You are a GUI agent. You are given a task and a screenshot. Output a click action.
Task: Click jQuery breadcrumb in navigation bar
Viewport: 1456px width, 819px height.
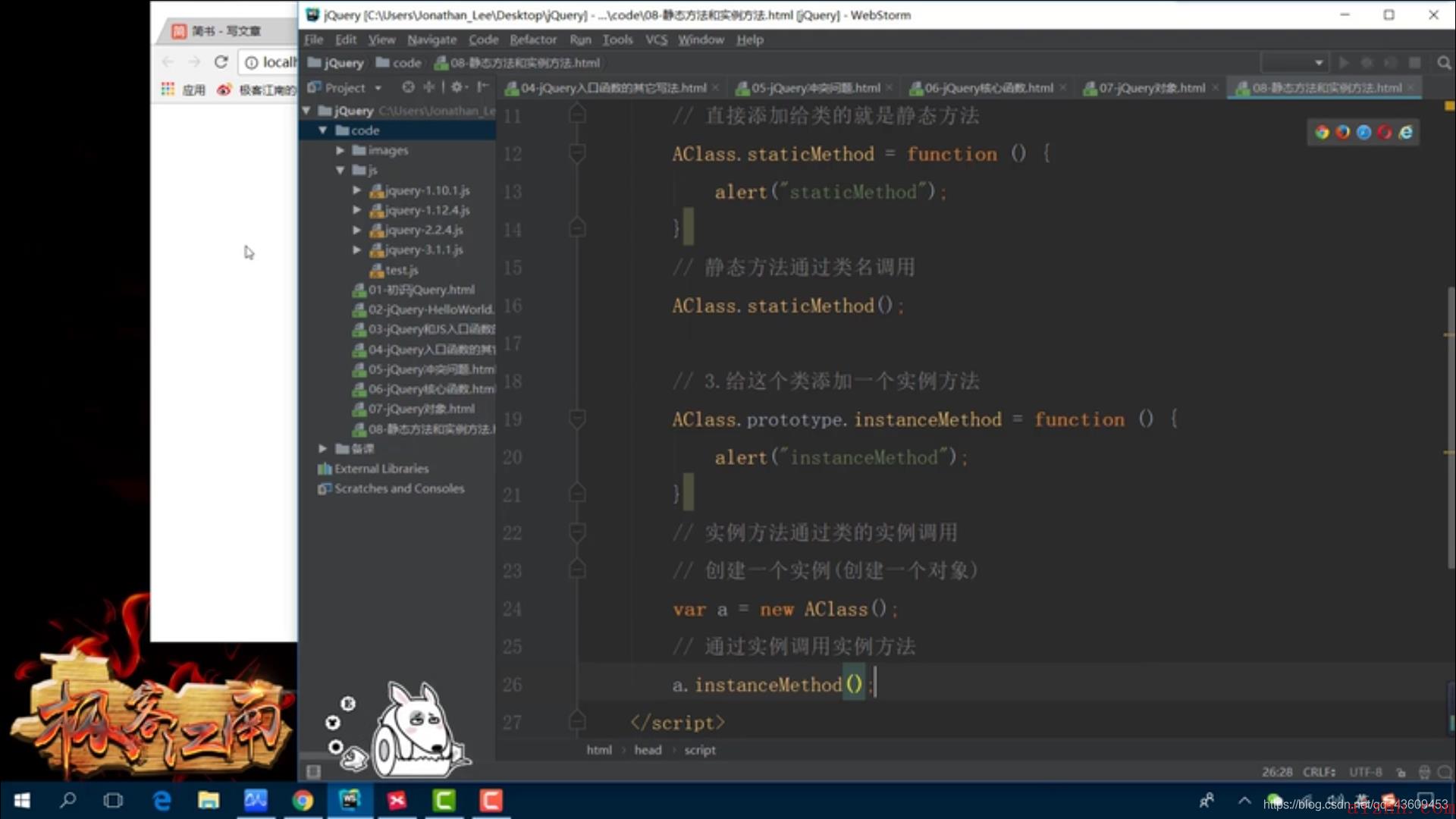[x=336, y=63]
